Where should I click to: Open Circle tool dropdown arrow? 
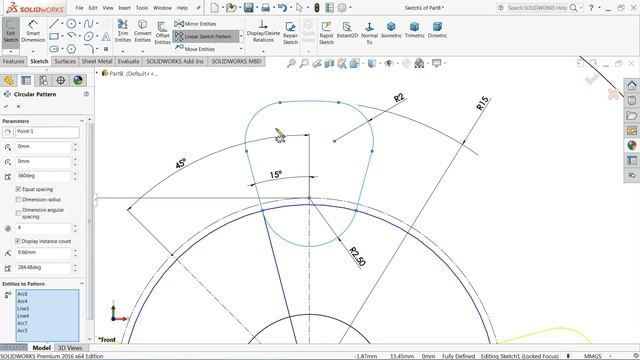(x=79, y=24)
